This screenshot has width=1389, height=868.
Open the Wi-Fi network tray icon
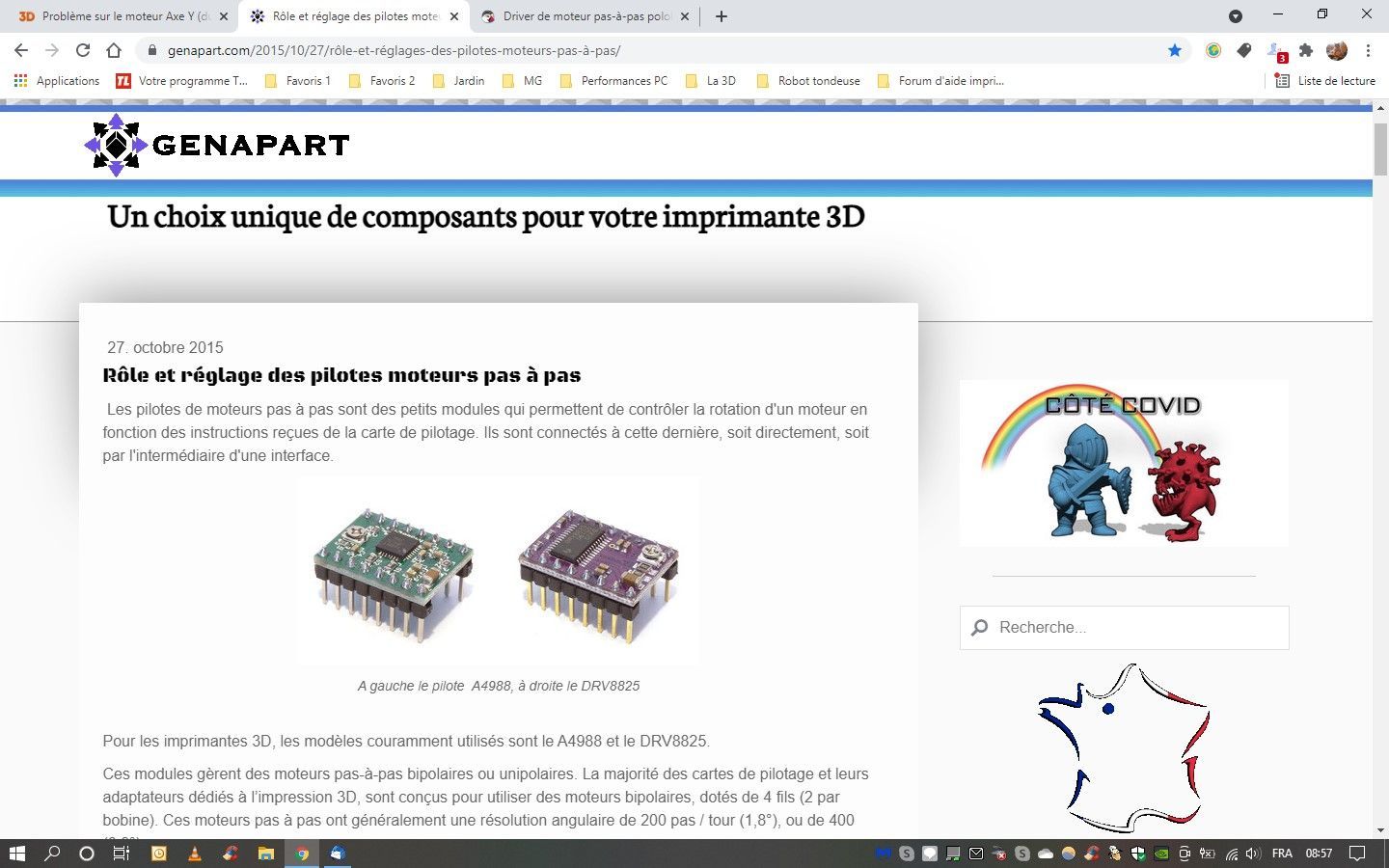(1231, 854)
